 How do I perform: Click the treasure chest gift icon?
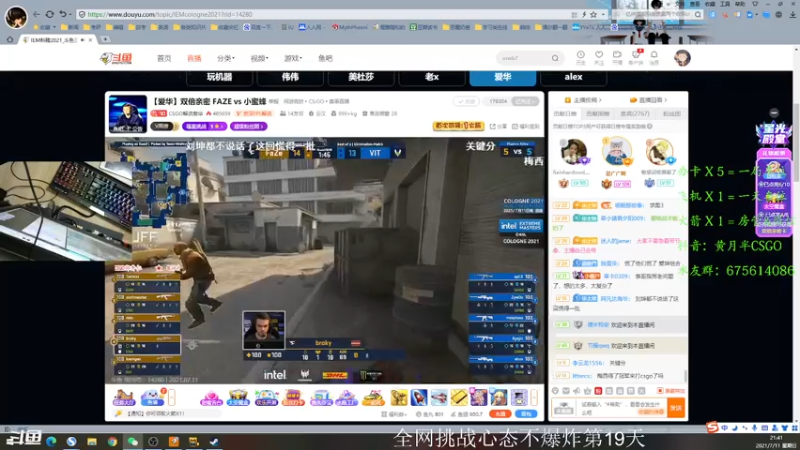point(238,398)
